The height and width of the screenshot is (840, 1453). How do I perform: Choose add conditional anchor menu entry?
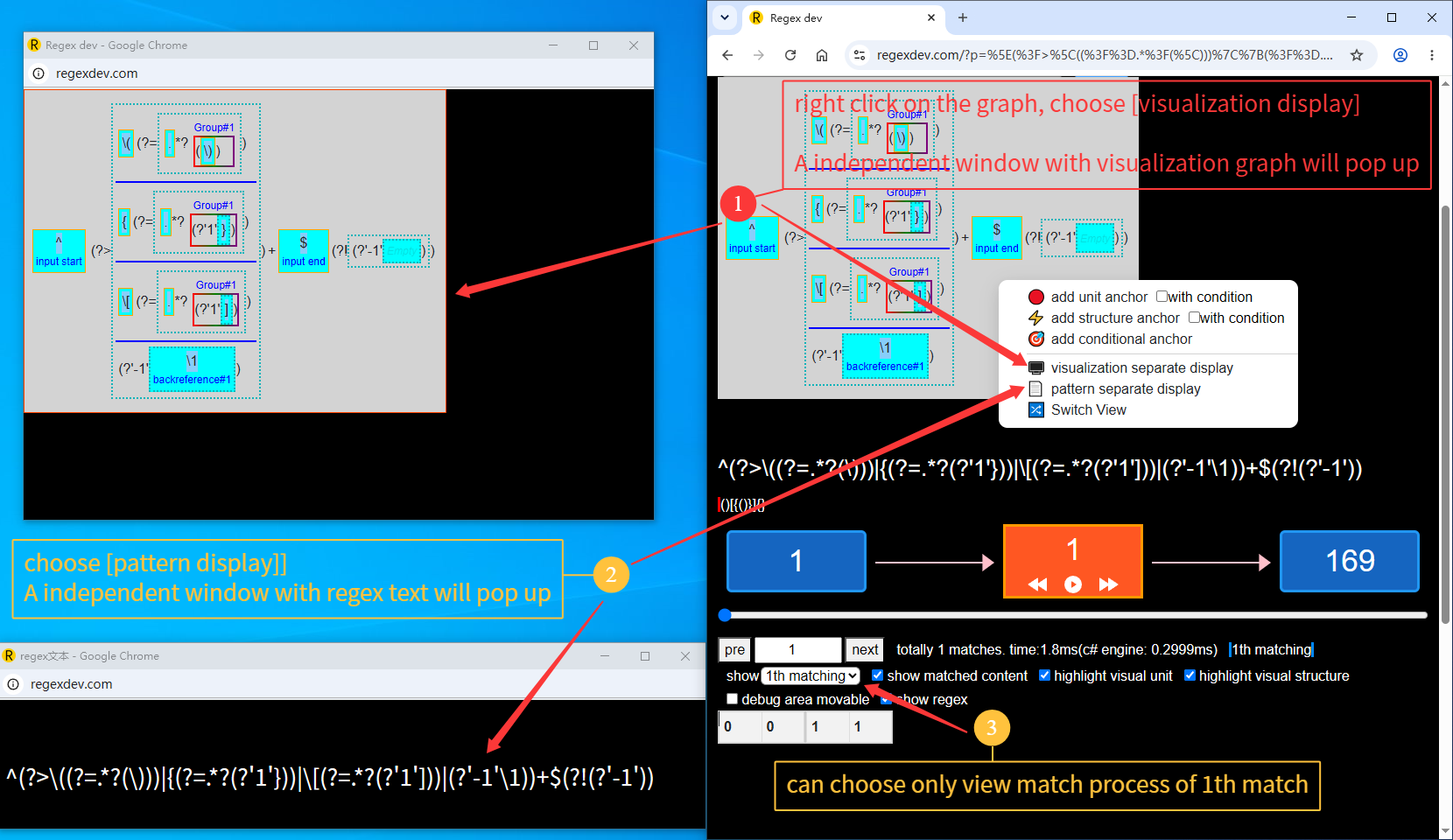1121,339
